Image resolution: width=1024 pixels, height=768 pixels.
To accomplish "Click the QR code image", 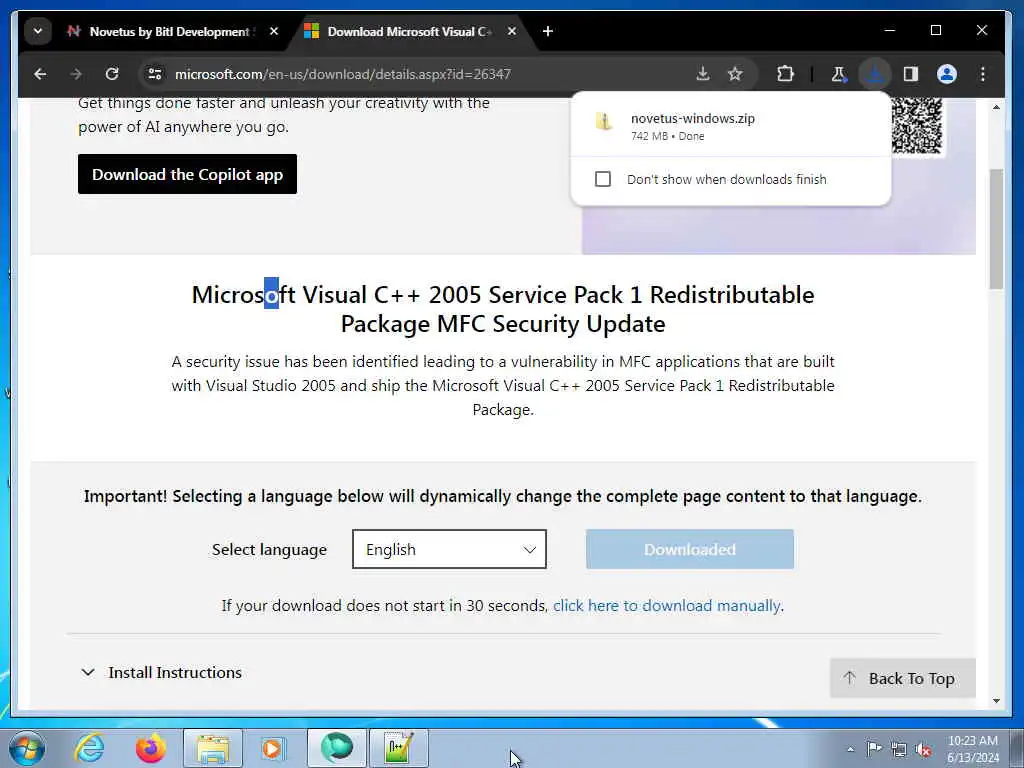I will 918,125.
